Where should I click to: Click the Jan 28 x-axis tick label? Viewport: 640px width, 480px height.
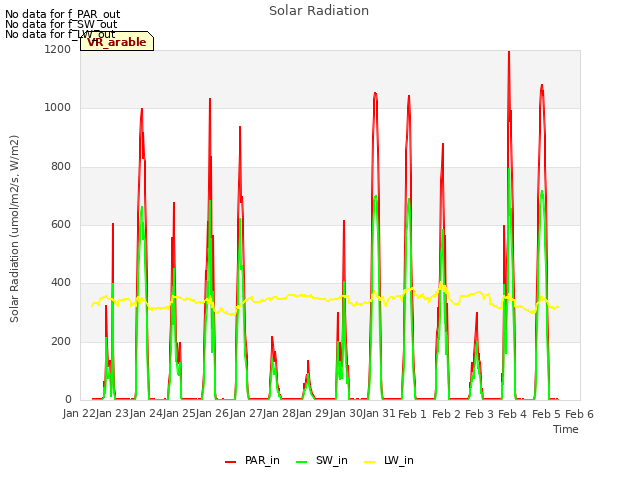pyautogui.click(x=279, y=414)
